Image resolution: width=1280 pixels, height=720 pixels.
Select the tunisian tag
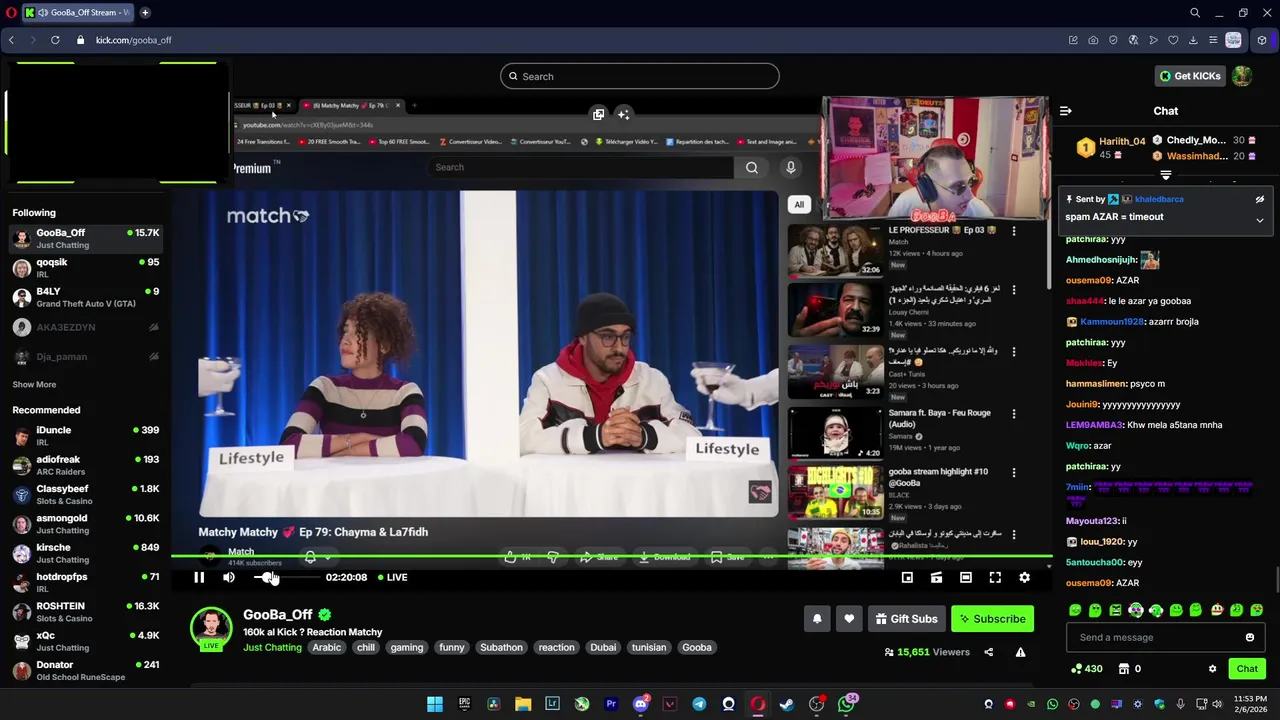coord(649,647)
